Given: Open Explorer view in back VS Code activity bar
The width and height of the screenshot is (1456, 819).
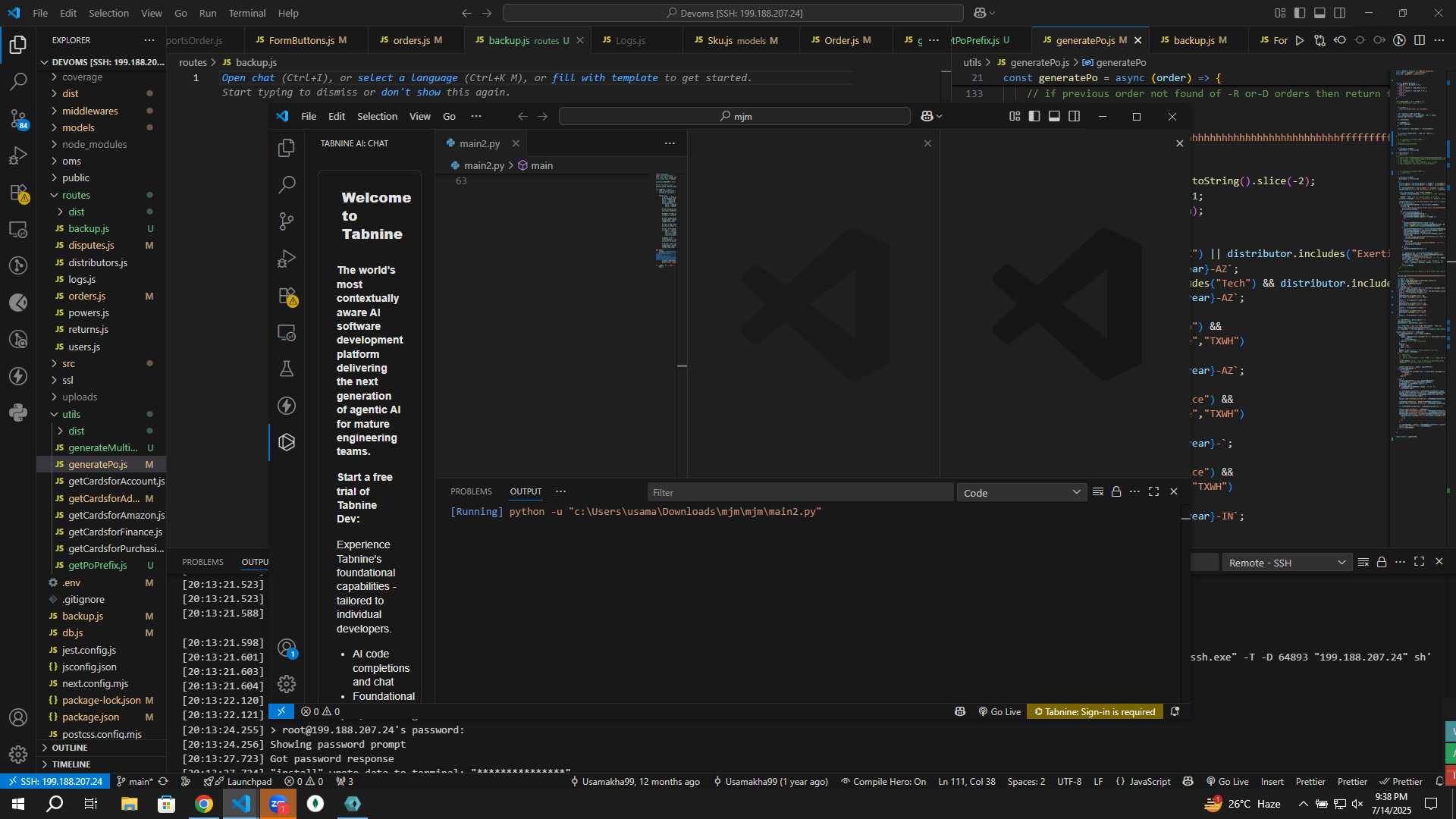Looking at the screenshot, I should [18, 45].
